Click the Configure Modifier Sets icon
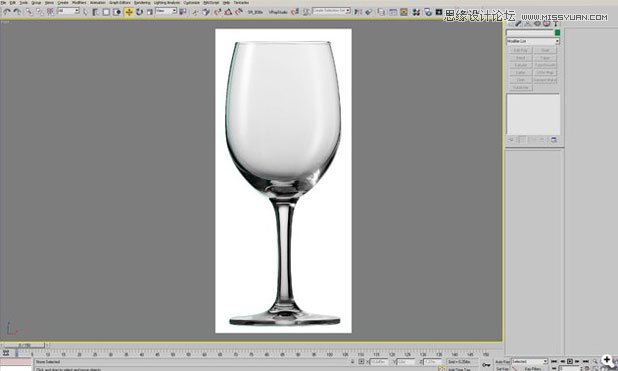The height and width of the screenshot is (371, 618). (x=554, y=140)
